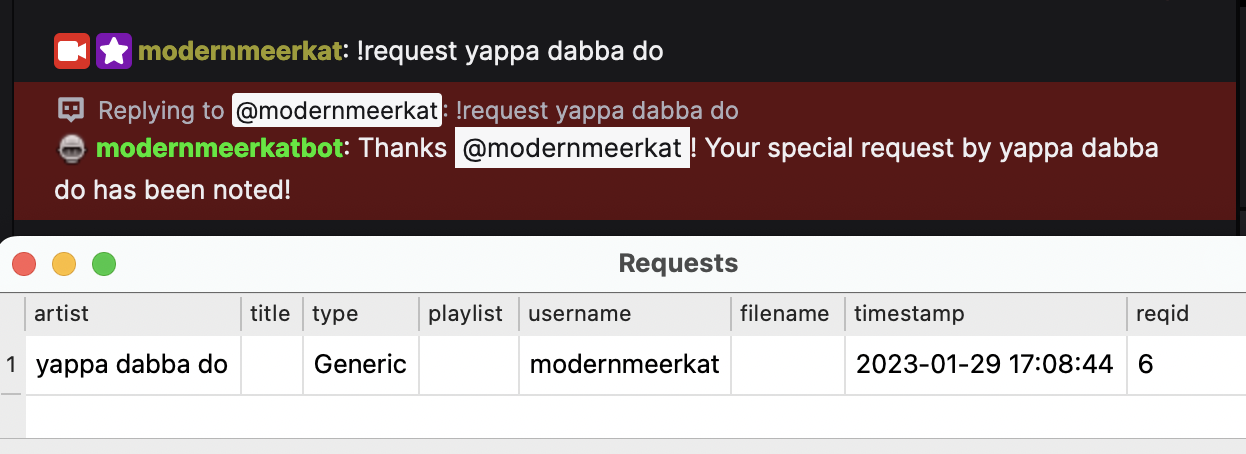Screen dimensions: 1246x454
Task: Sort by the playlist column header
Action: click(468, 314)
